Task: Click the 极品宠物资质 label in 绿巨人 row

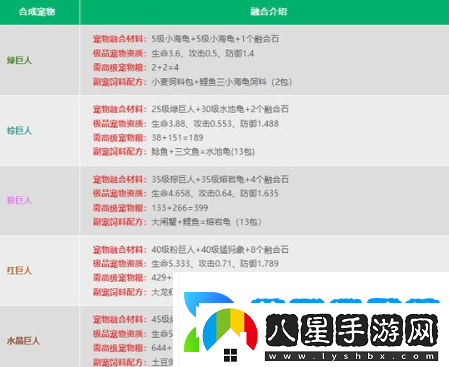Action: click(x=119, y=53)
